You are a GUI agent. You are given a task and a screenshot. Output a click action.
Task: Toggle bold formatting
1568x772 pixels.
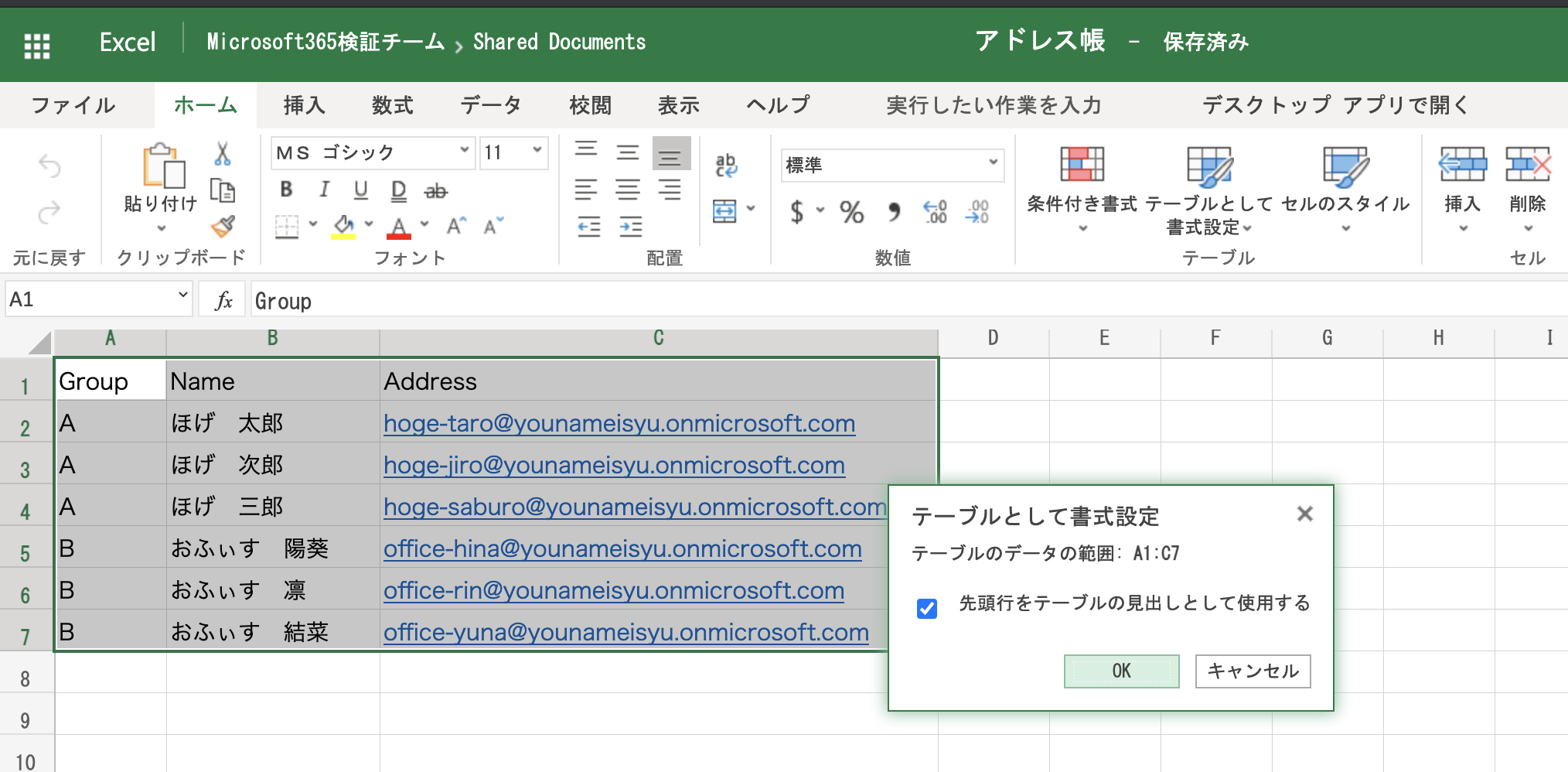(286, 189)
